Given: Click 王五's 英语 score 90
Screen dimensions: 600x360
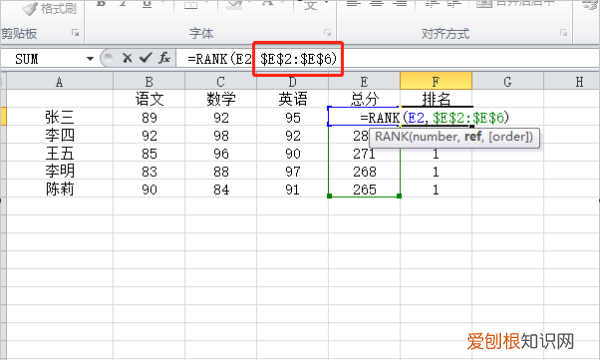Looking at the screenshot, I should click(x=292, y=153).
